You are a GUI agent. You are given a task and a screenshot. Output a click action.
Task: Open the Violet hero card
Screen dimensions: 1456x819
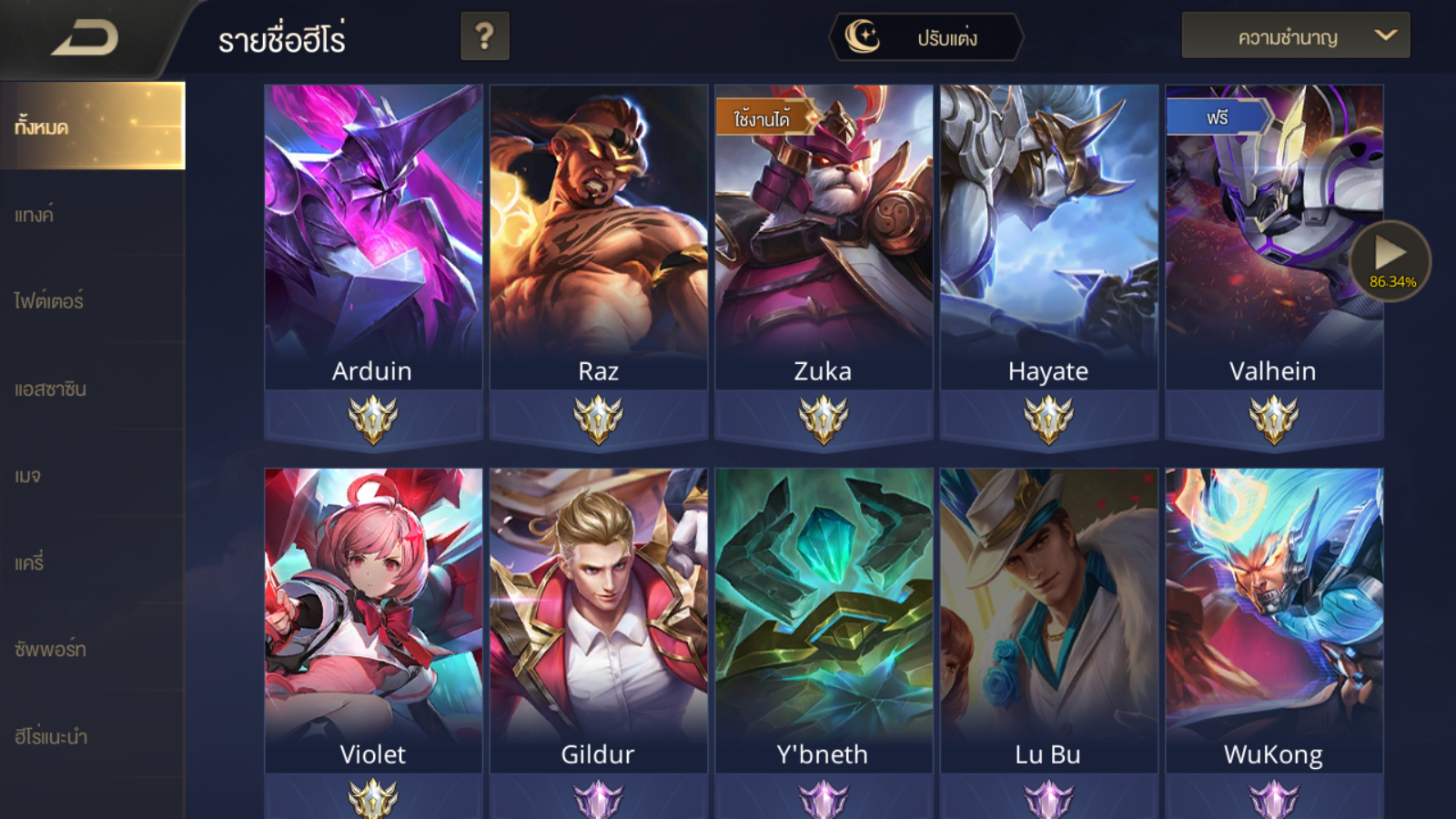(373, 621)
